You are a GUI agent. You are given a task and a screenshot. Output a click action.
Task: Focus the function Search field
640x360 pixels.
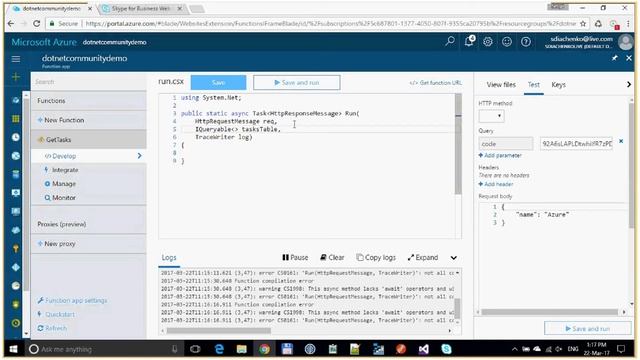pos(89,82)
